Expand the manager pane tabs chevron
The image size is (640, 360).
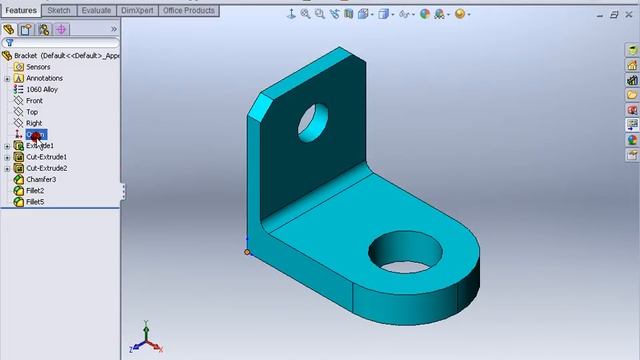tap(114, 29)
